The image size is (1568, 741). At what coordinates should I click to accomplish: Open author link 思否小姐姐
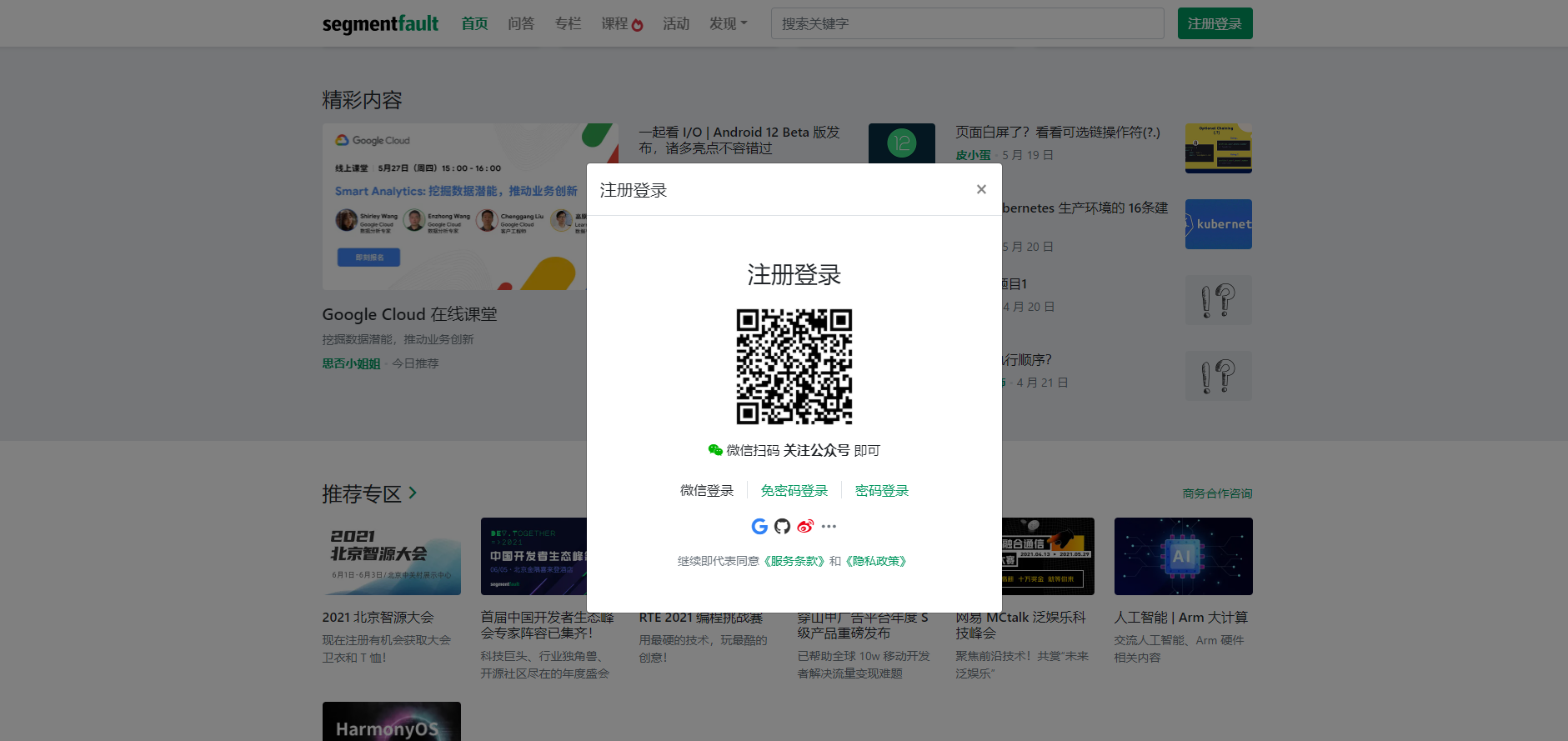[351, 363]
